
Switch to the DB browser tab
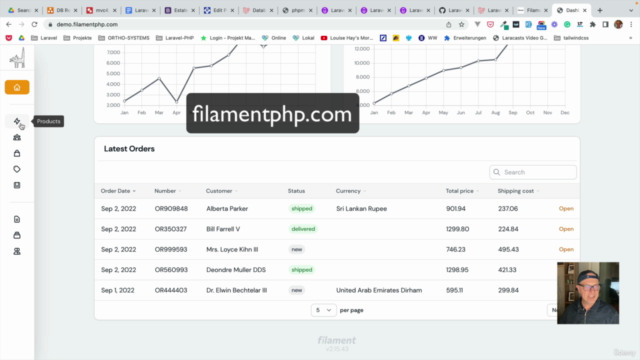(61, 10)
